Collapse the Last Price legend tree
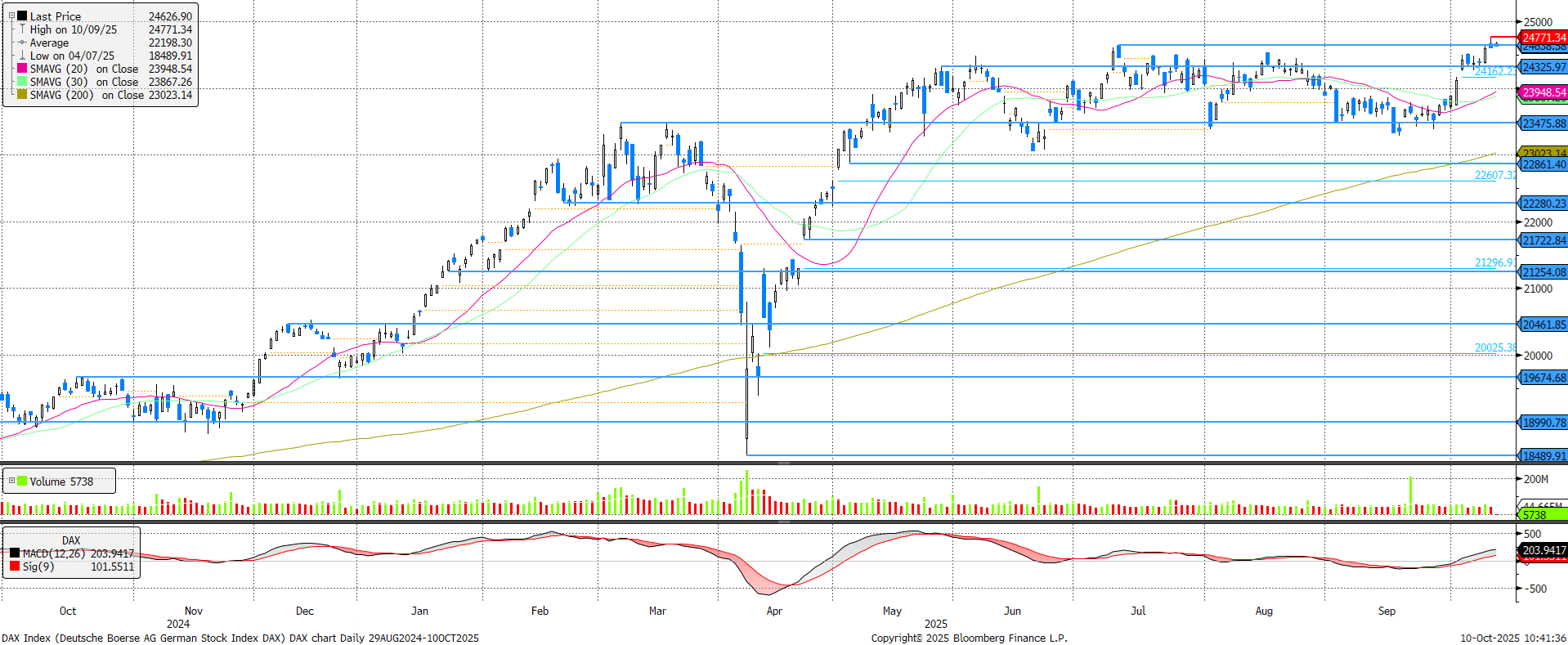The height and width of the screenshot is (645, 1568). tap(11, 16)
